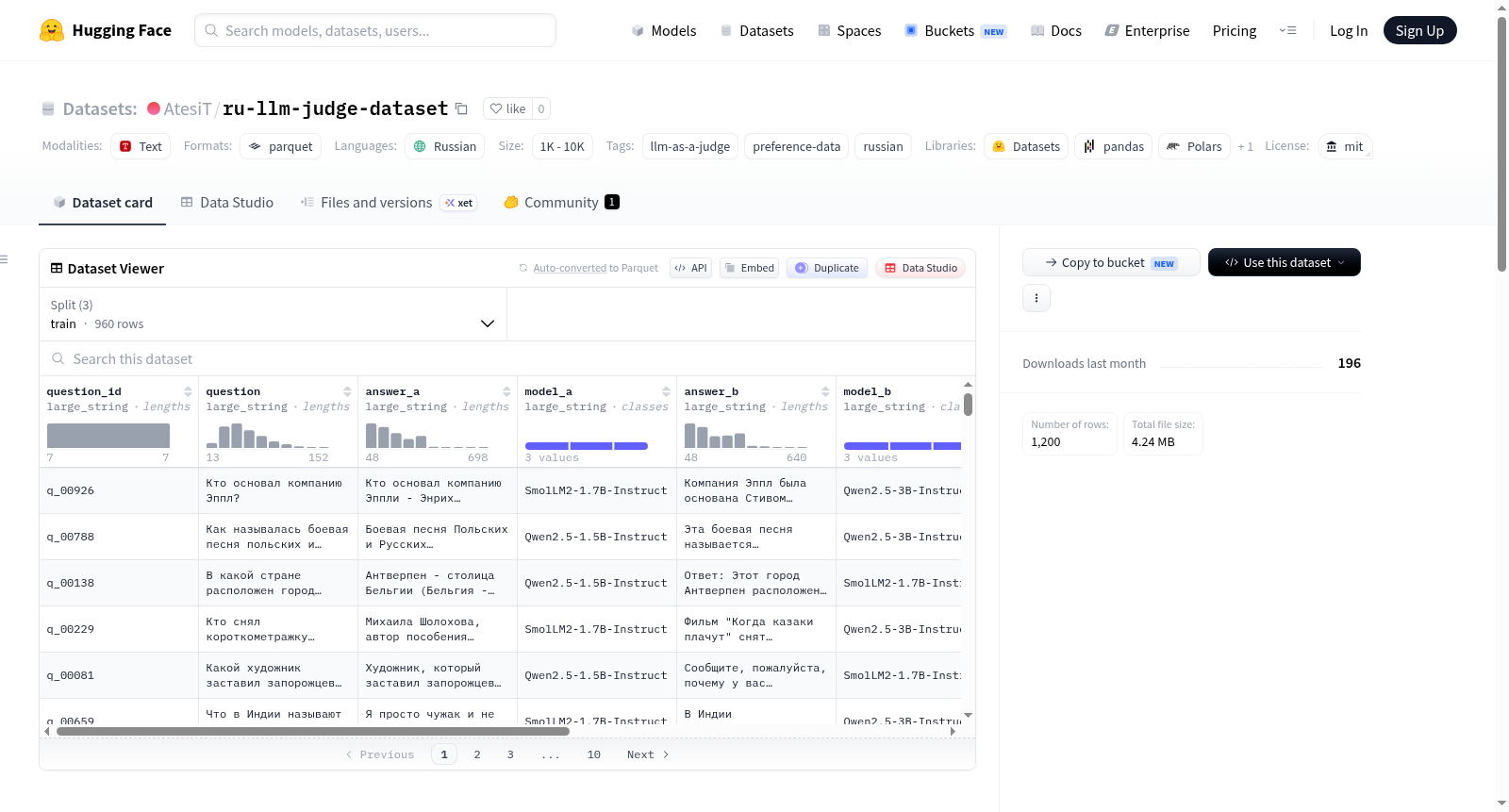Viewport: 1509px width, 812px height.
Task: Sort the question column
Action: 347,391
